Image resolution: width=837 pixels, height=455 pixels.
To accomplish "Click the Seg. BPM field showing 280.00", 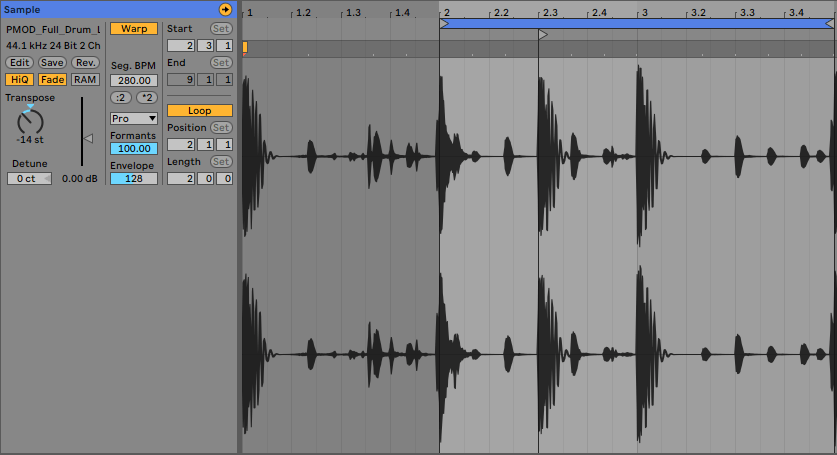I will point(133,80).
